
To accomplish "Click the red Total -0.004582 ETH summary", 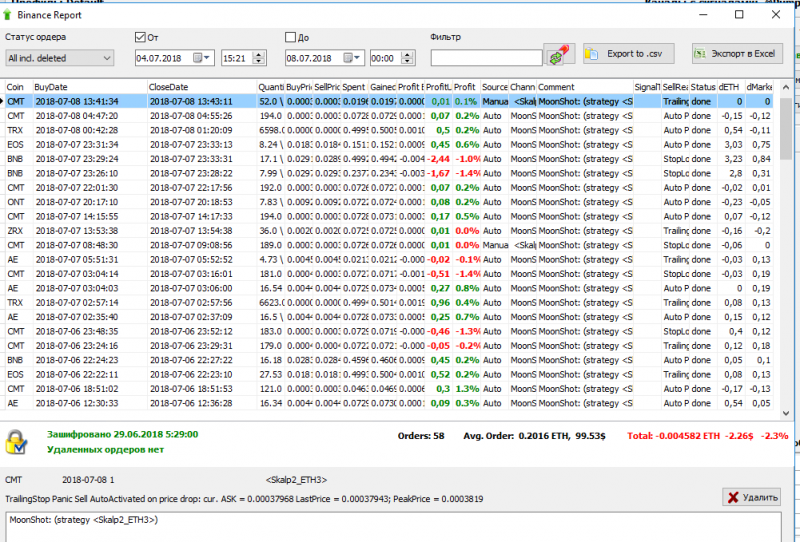I will coord(708,436).
